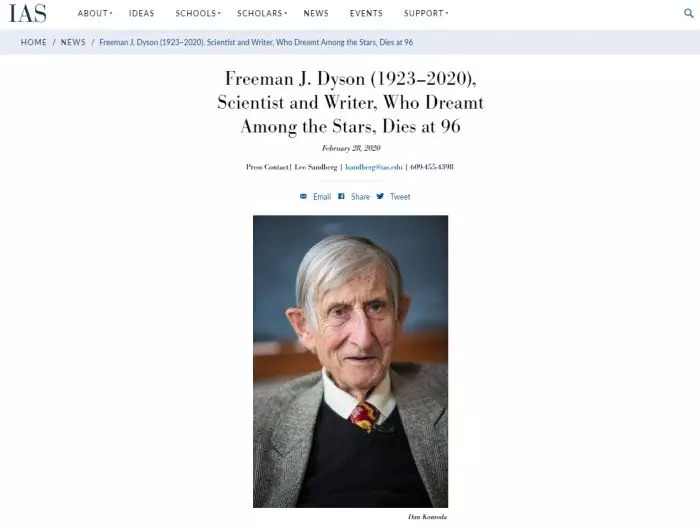Image resolution: width=700 pixels, height=528 pixels.
Task: Click the Share text link
Action: (360, 197)
